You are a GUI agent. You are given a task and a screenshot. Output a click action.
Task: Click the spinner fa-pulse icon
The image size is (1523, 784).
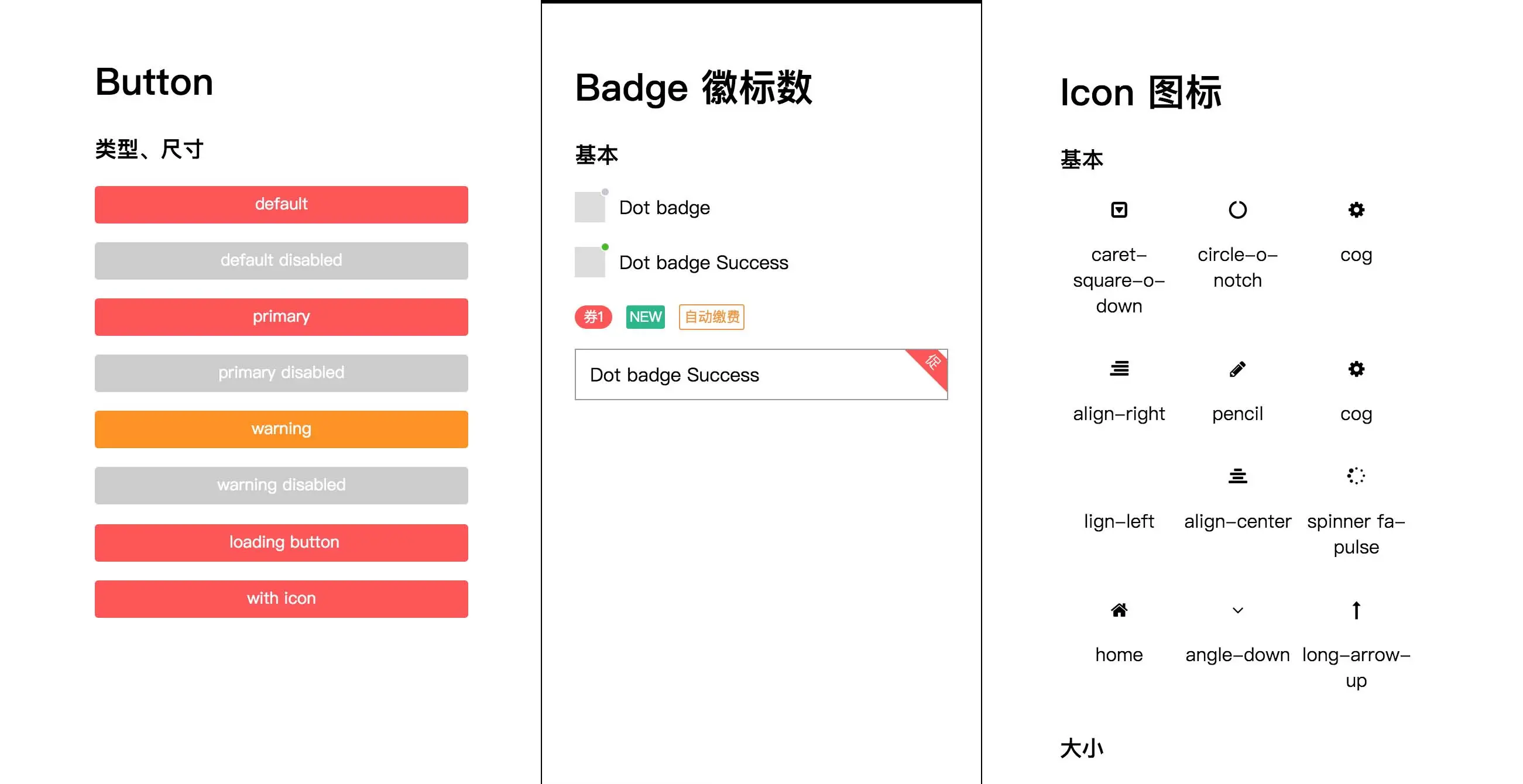(1356, 476)
